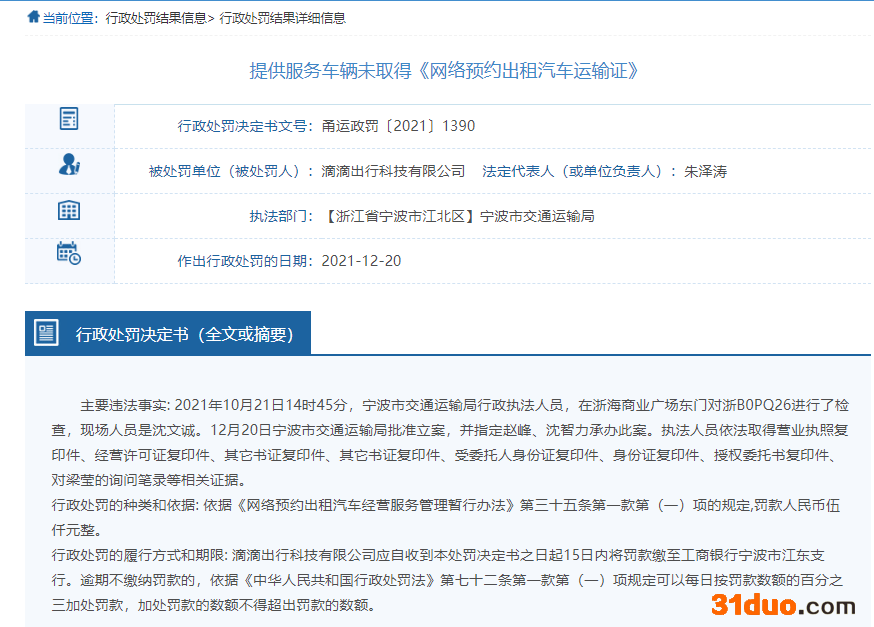Click the building icon beside 执法部门

[68, 210]
